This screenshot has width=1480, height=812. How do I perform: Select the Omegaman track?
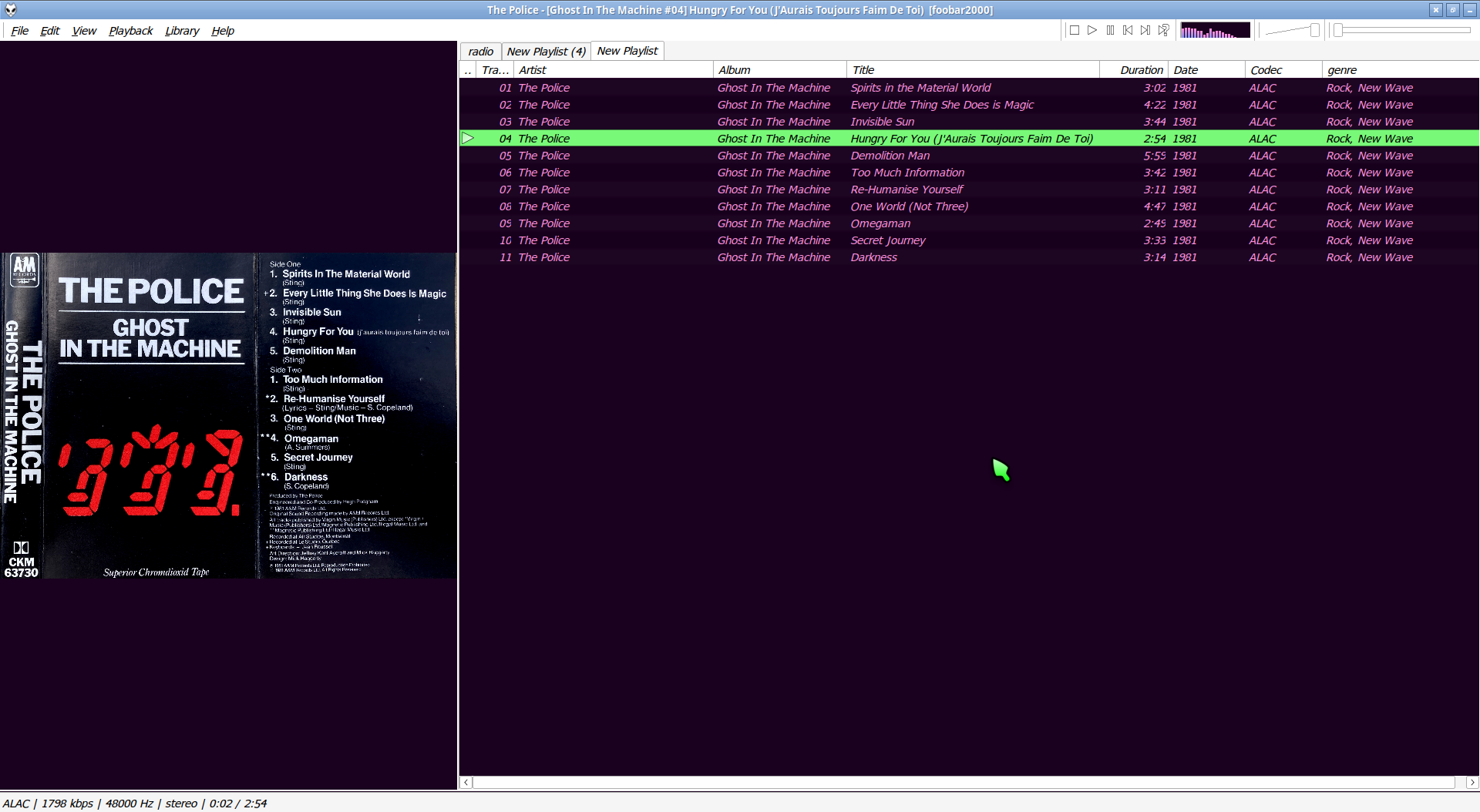coord(969,223)
